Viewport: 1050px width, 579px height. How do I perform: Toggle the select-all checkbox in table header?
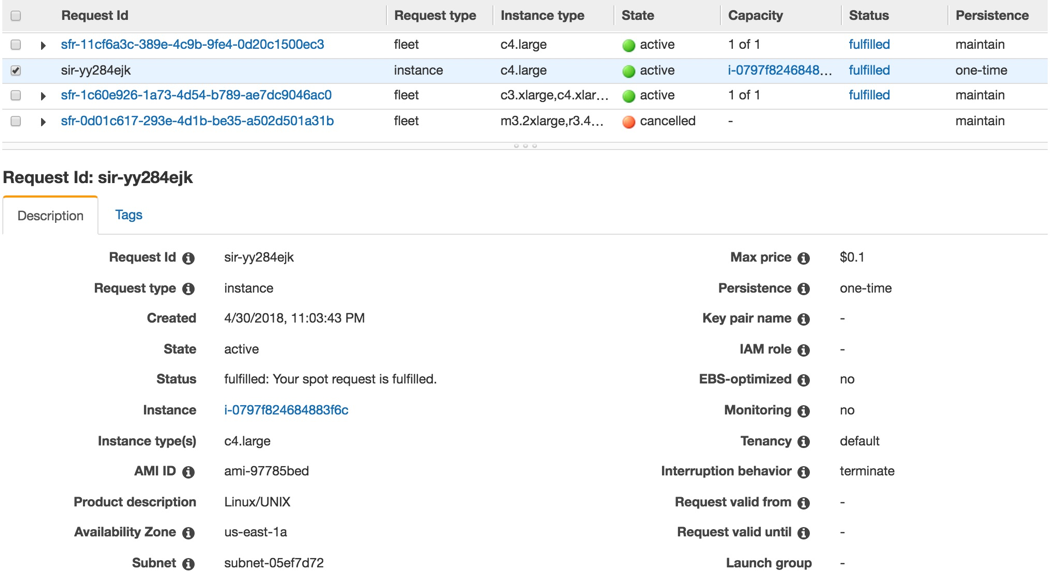15,15
